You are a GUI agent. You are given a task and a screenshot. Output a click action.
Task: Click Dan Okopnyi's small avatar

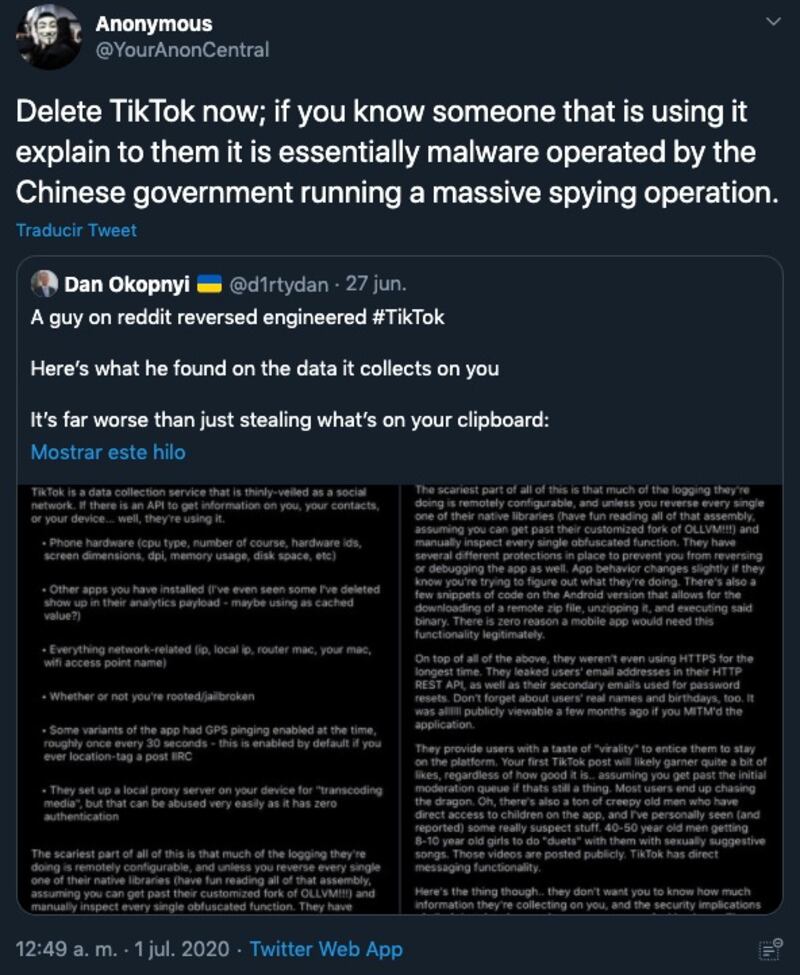coord(44,285)
